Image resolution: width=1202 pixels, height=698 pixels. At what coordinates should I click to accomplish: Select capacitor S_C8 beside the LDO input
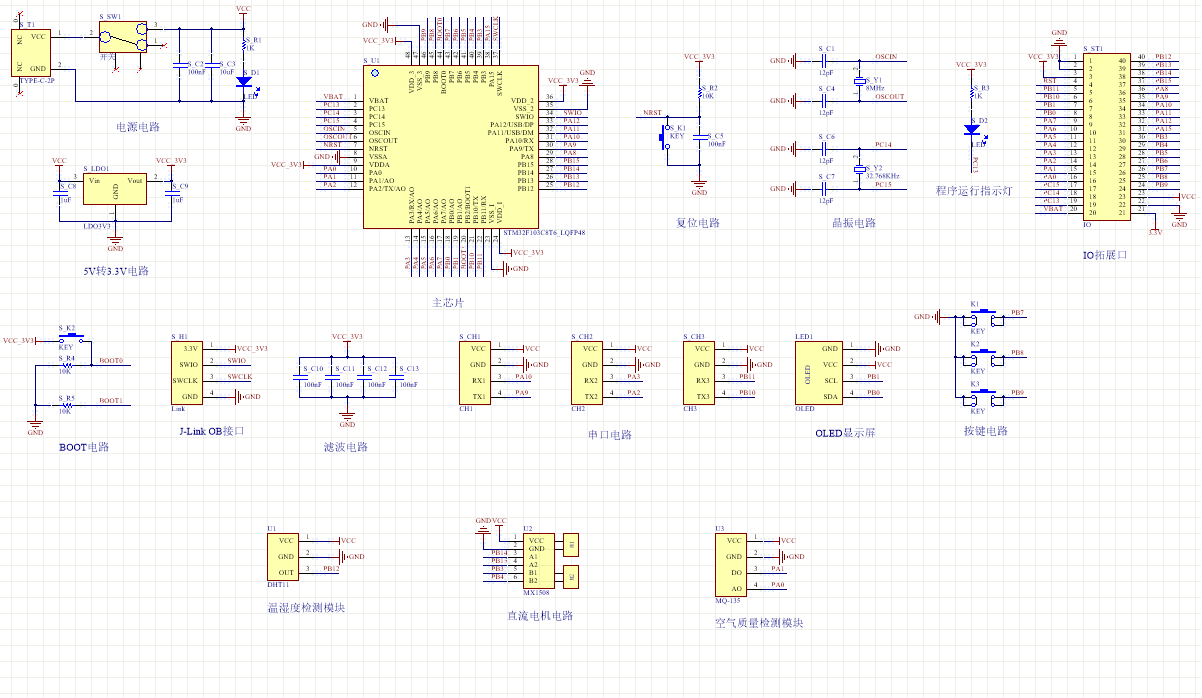pyautogui.click(x=59, y=193)
